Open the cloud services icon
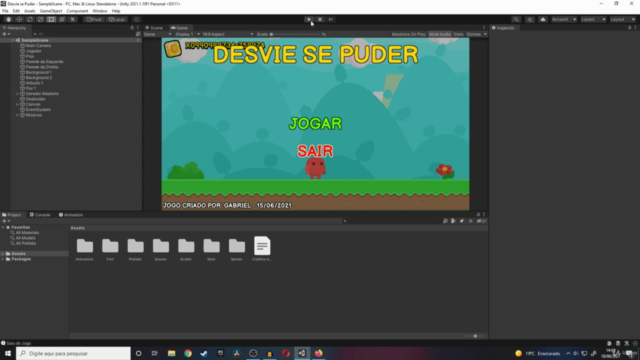Viewport: 640px width, 360px height. click(543, 20)
